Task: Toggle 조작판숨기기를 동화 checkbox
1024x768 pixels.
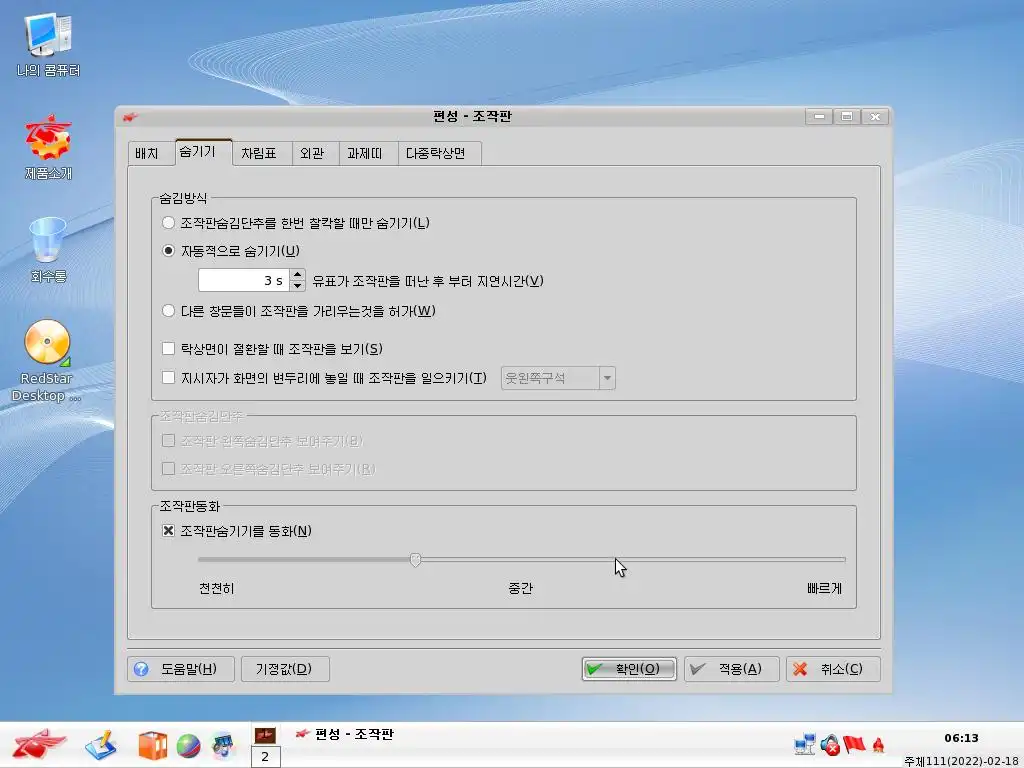Action: (x=168, y=531)
